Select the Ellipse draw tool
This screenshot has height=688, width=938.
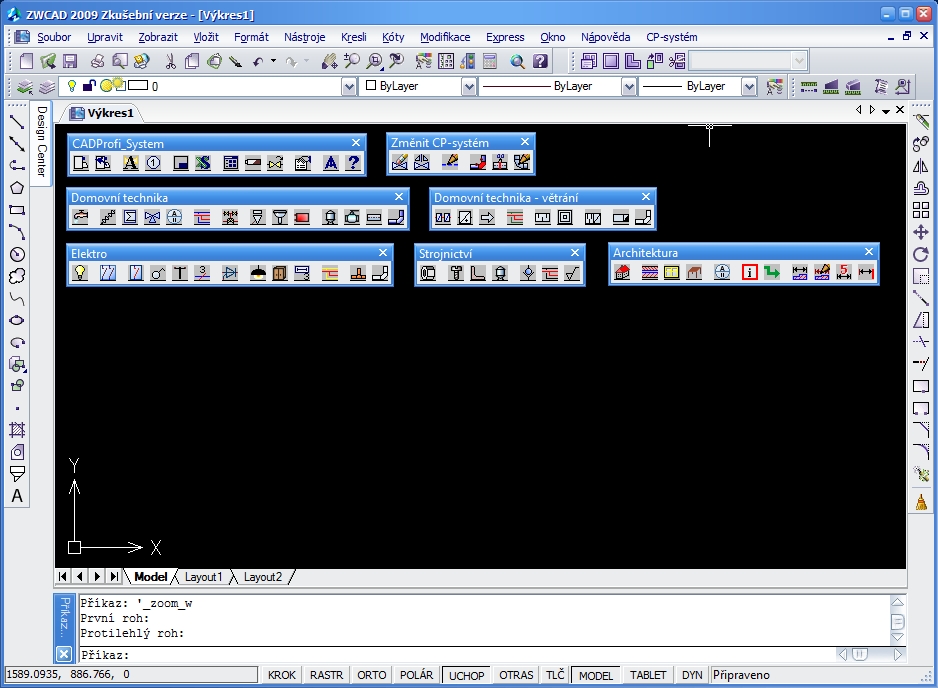pyautogui.click(x=17, y=321)
